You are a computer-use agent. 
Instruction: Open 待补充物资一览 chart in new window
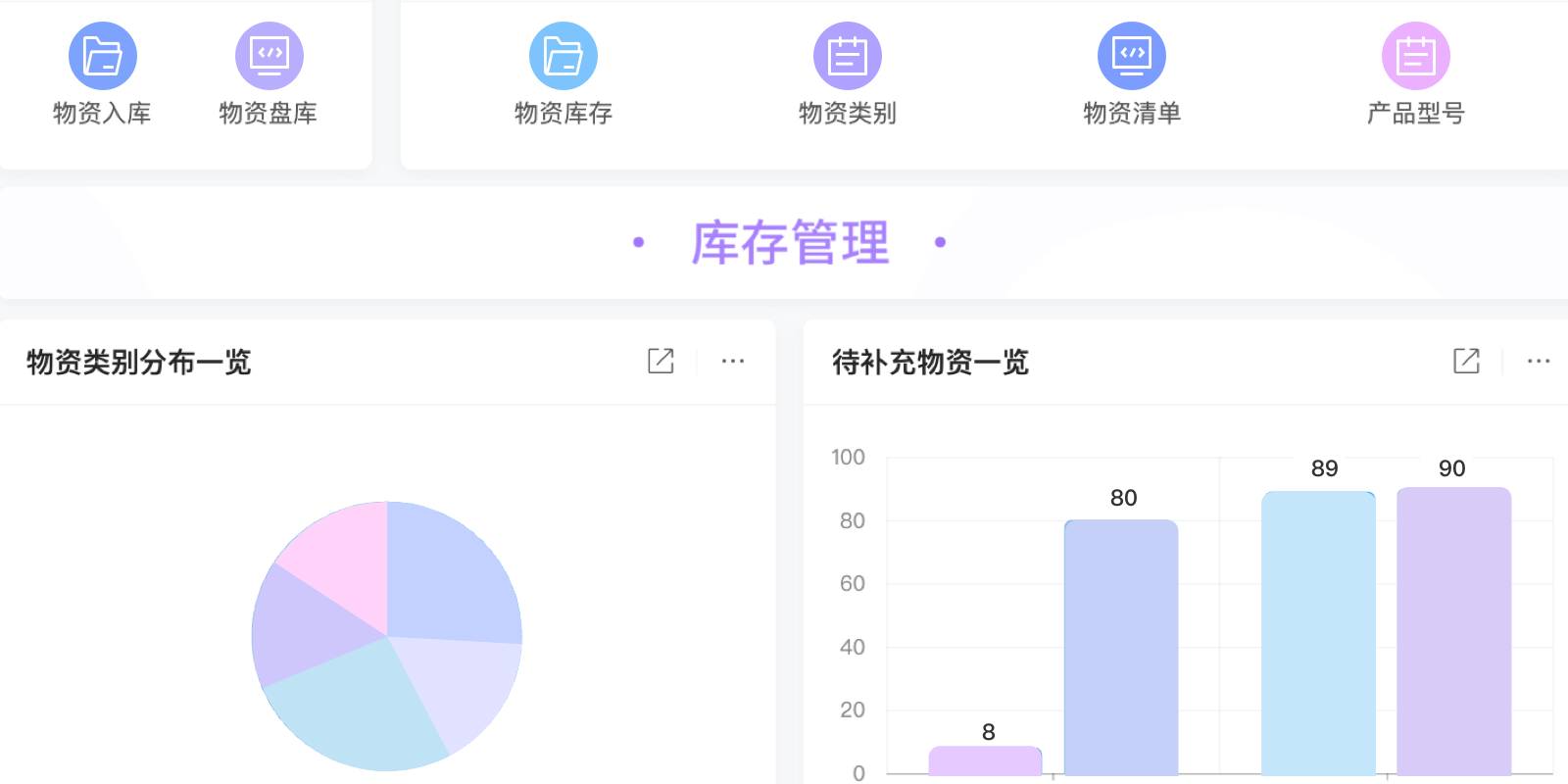click(1466, 361)
